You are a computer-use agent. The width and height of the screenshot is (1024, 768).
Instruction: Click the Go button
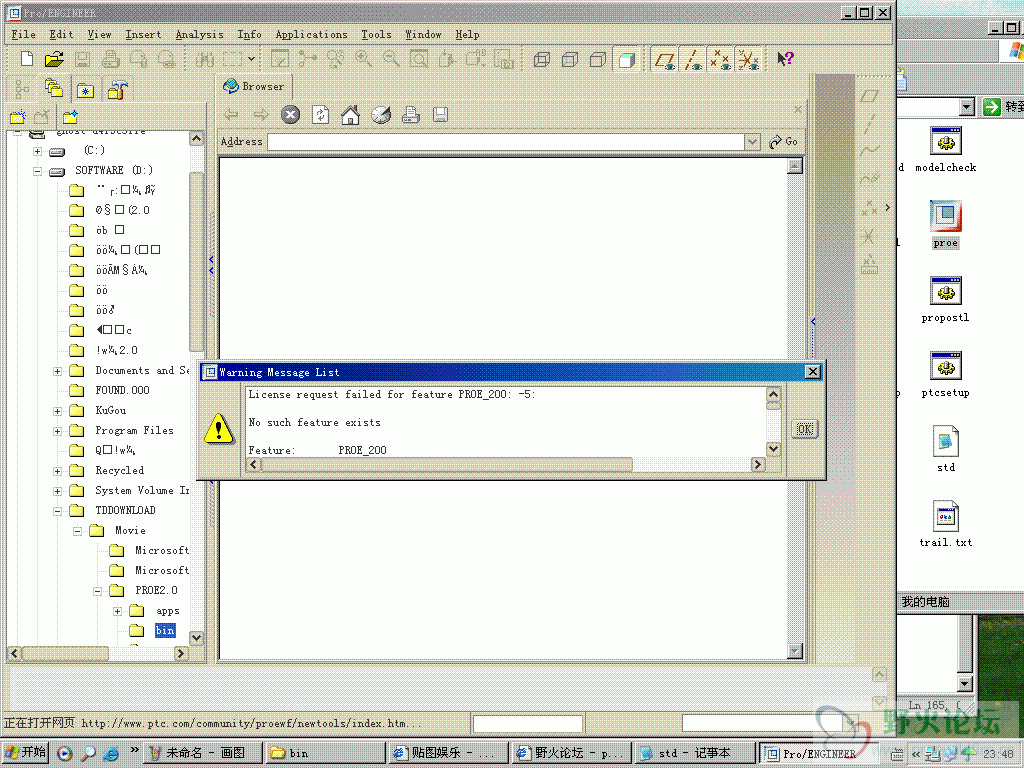tap(784, 142)
